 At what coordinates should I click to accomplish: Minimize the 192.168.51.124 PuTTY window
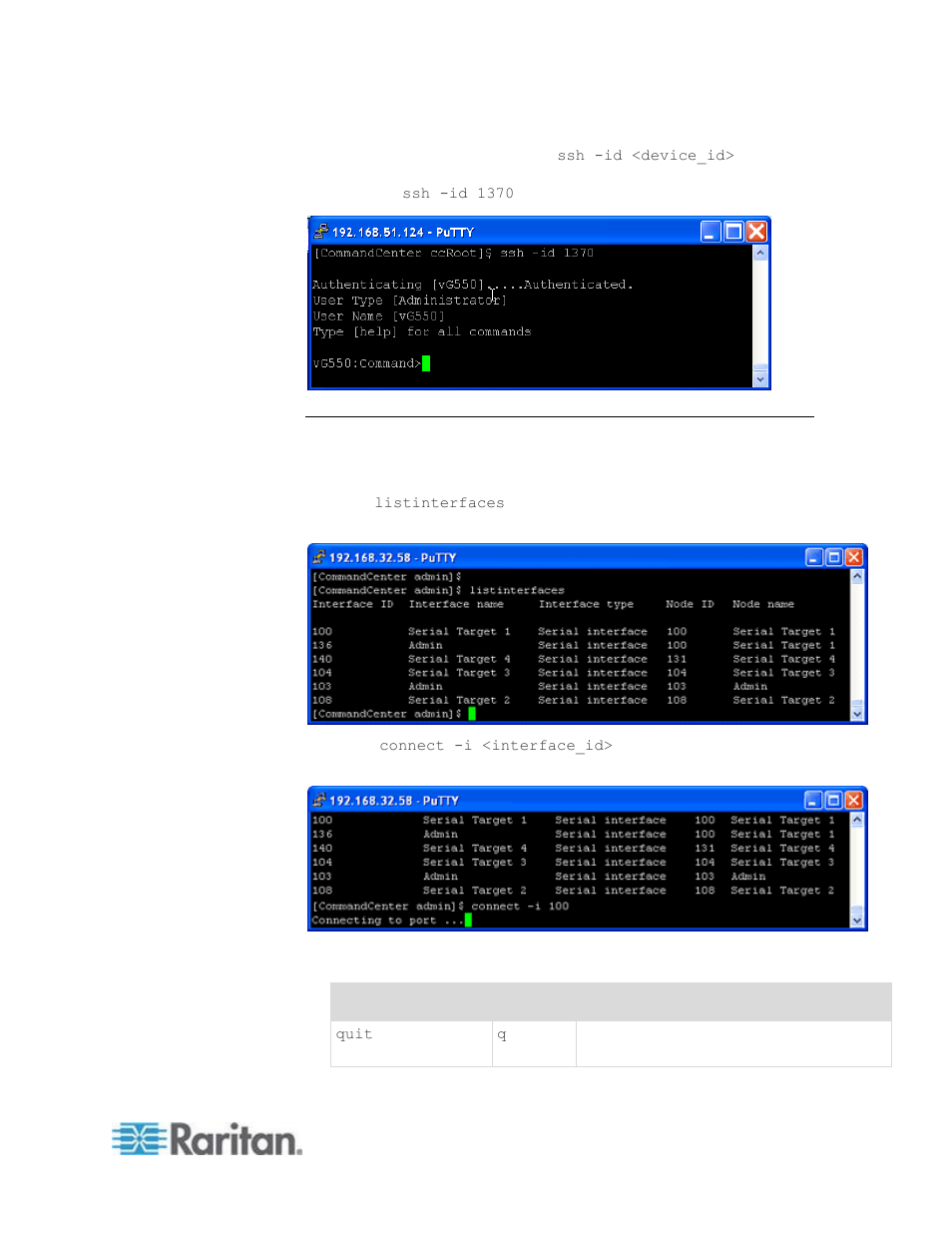point(711,232)
